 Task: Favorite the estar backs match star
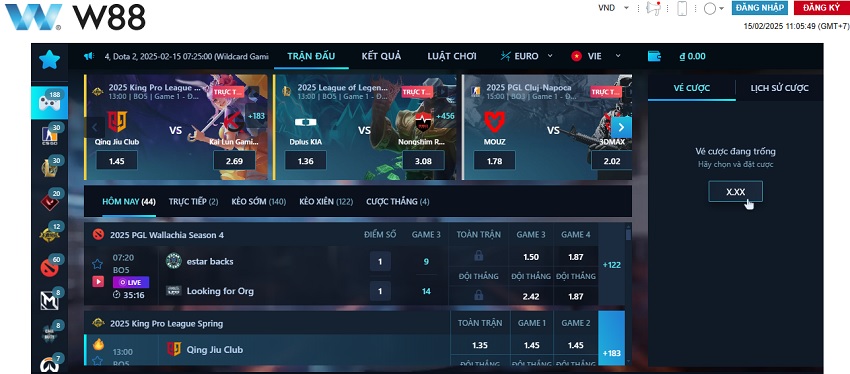coord(98,264)
